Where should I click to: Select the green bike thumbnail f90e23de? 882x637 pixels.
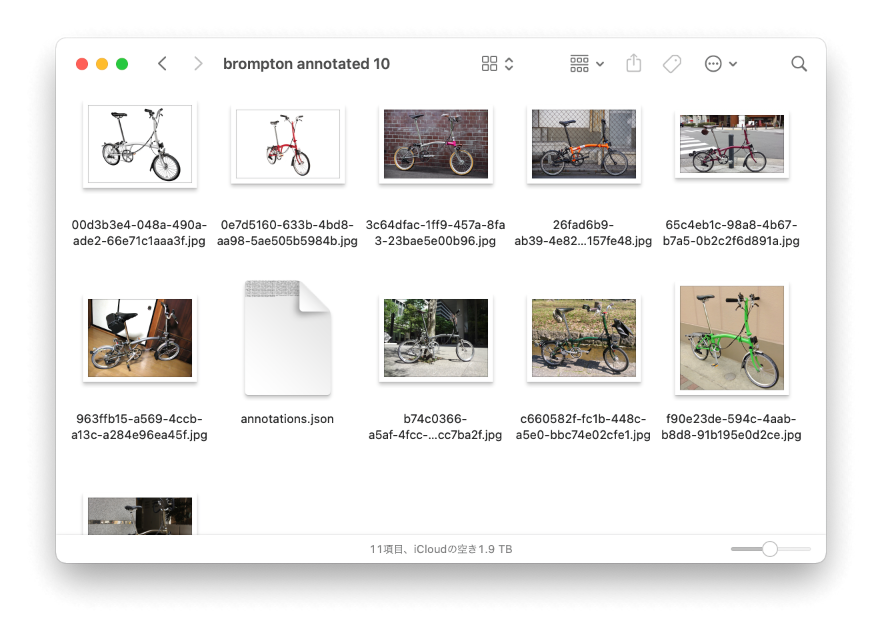click(731, 338)
